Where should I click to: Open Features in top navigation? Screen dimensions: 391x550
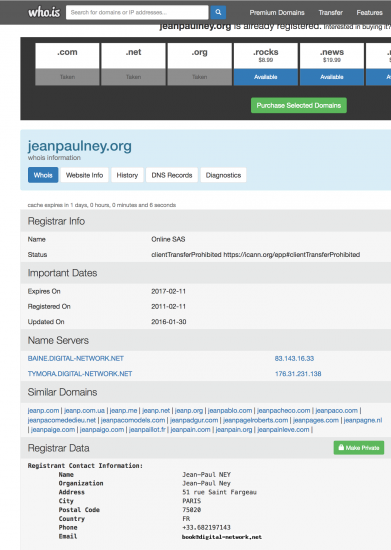[369, 13]
